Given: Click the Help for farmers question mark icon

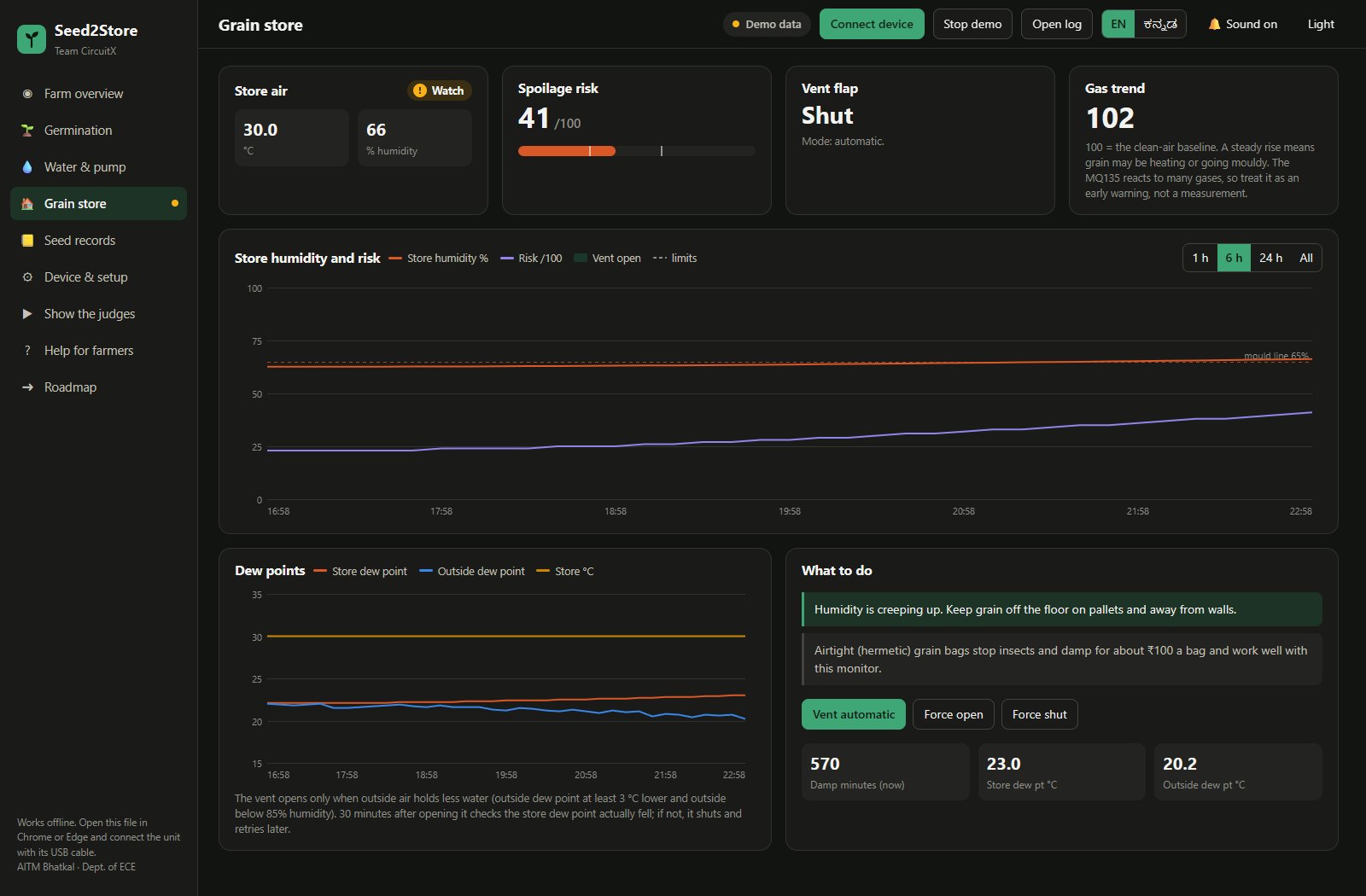Looking at the screenshot, I should [27, 351].
